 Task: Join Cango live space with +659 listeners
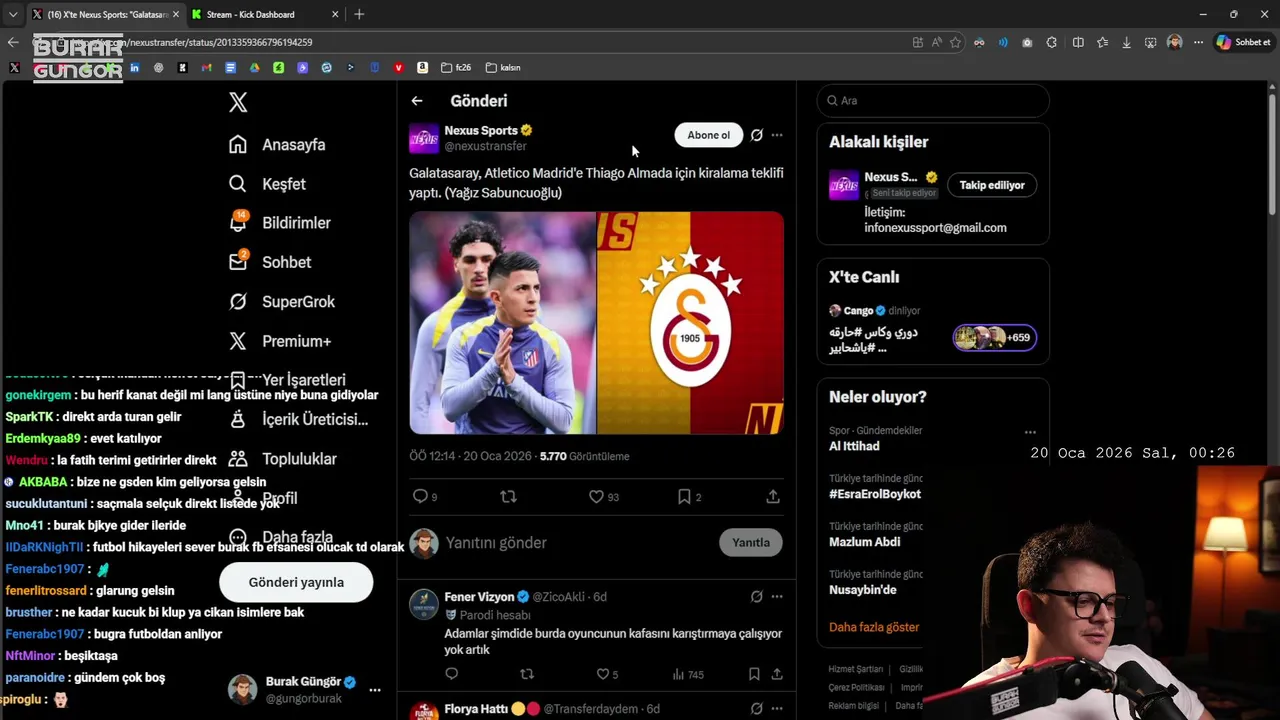click(x=994, y=338)
